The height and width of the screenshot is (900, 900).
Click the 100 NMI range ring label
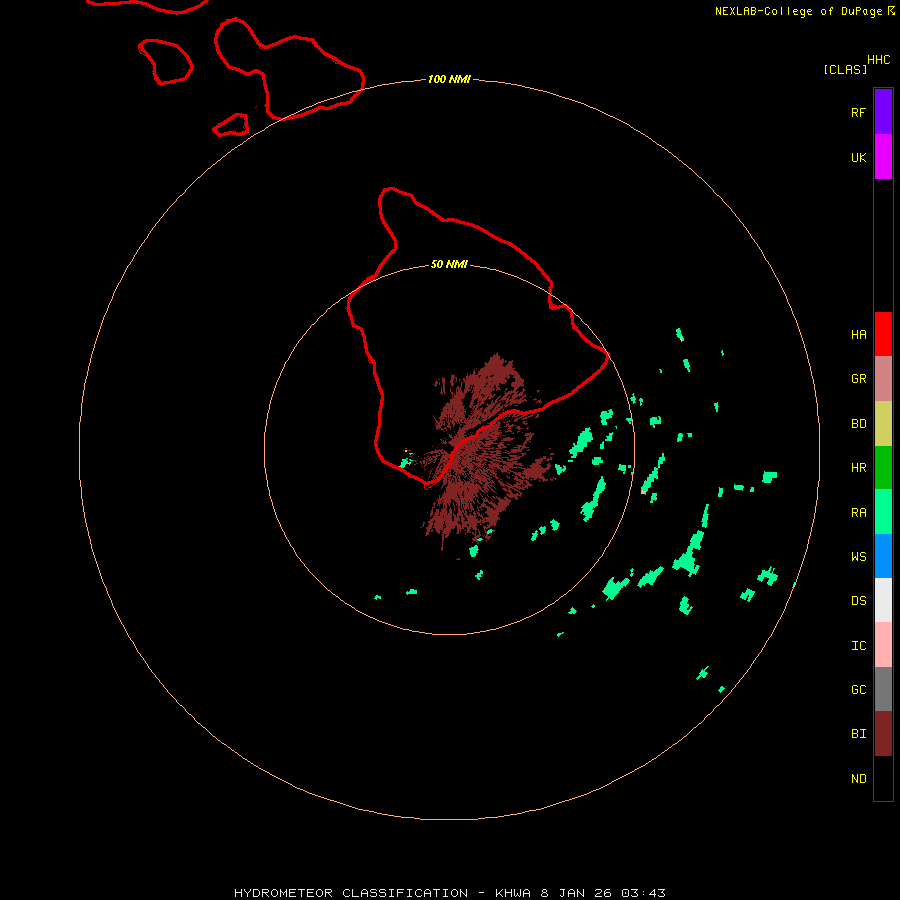[x=449, y=79]
